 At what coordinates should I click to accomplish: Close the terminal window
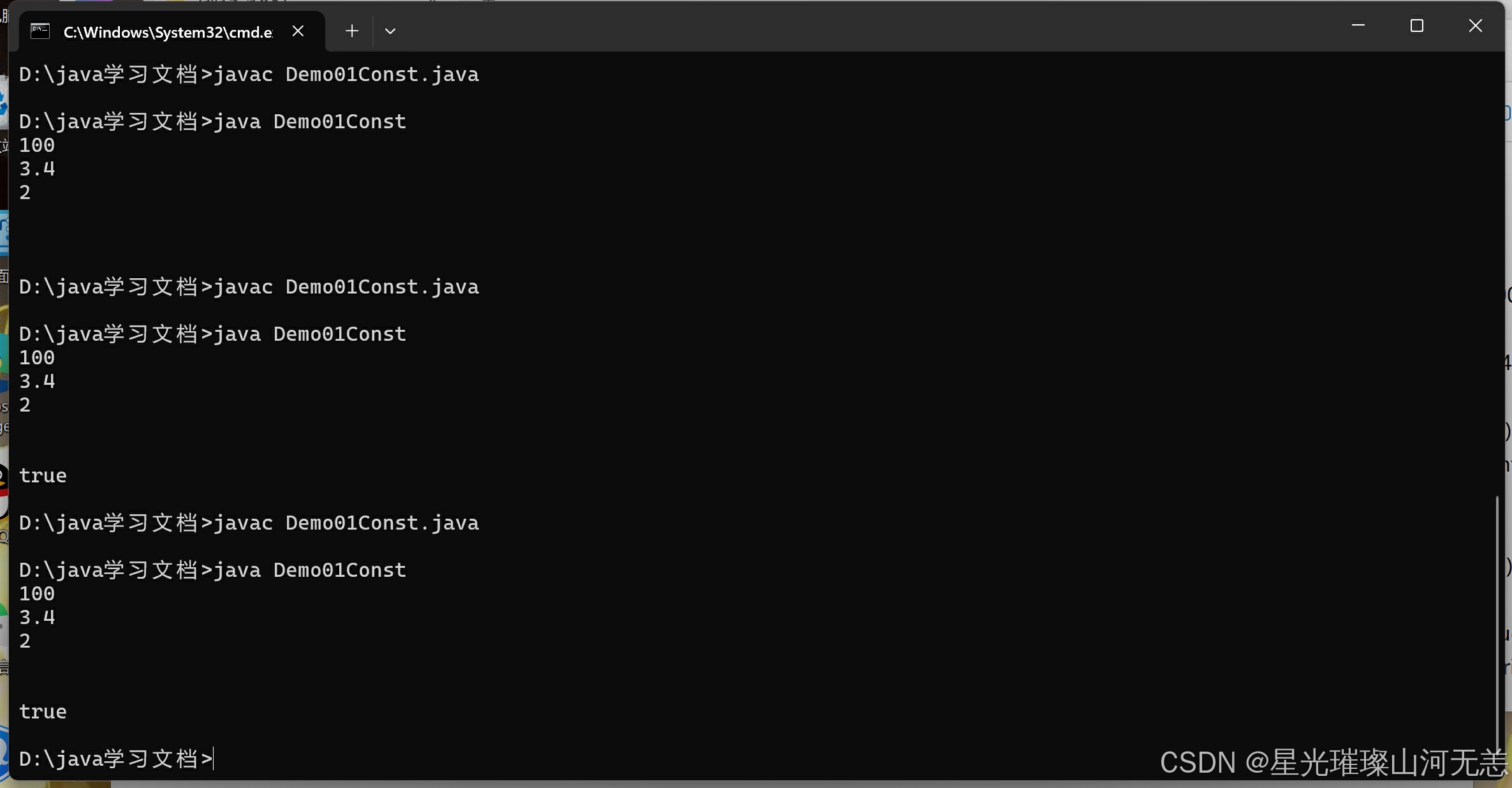click(1475, 26)
